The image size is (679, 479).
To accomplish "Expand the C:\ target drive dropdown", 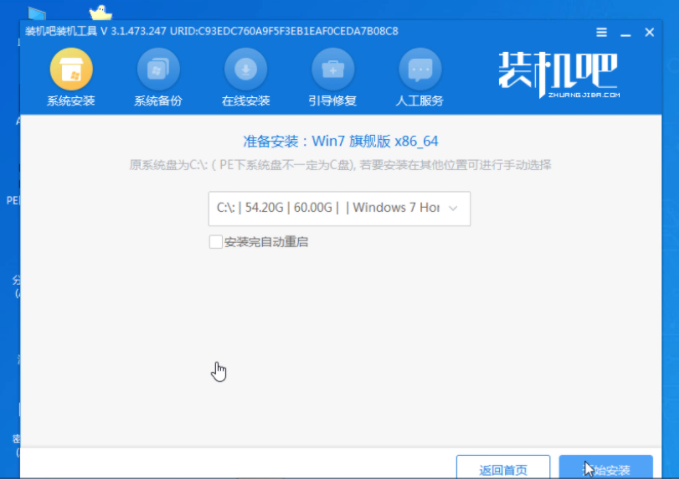I will (x=338, y=208).
